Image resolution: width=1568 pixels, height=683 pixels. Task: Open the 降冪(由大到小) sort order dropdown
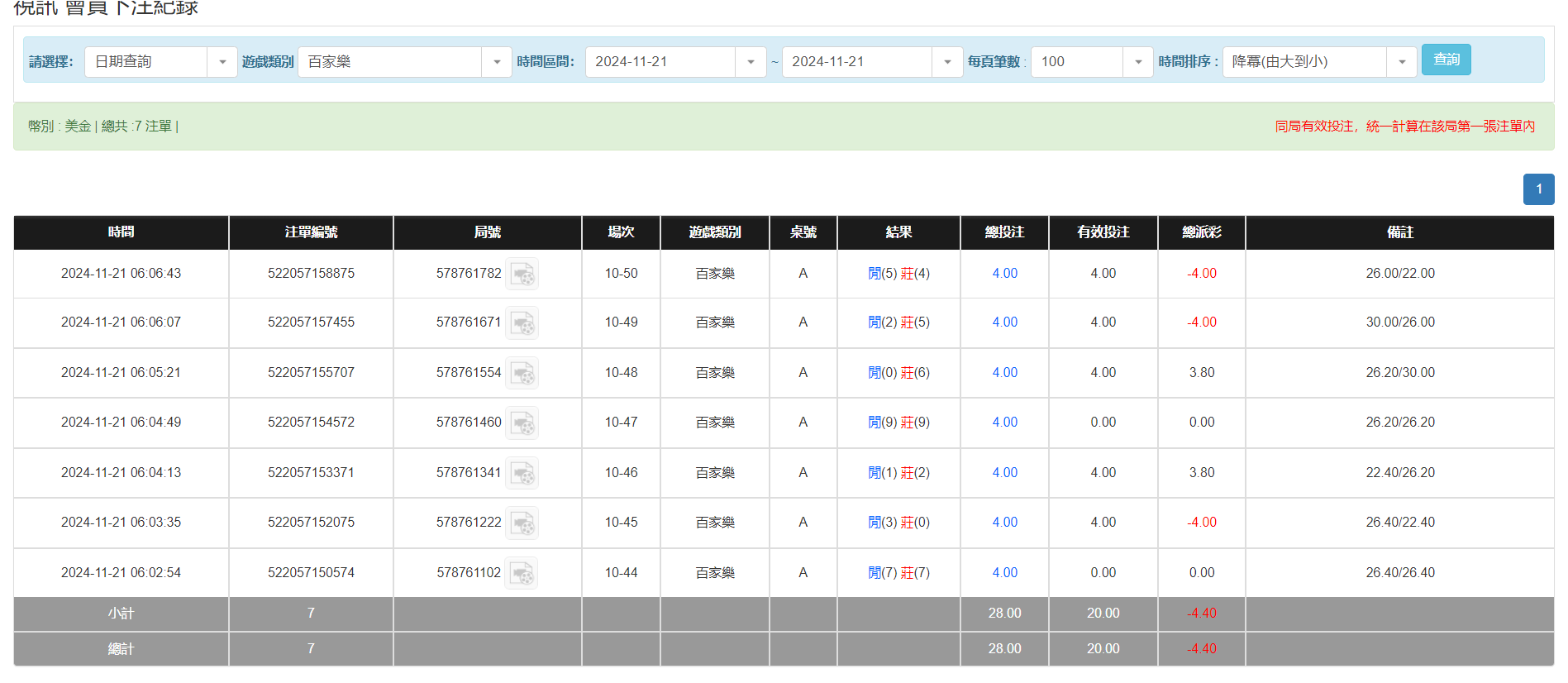[x=1402, y=62]
